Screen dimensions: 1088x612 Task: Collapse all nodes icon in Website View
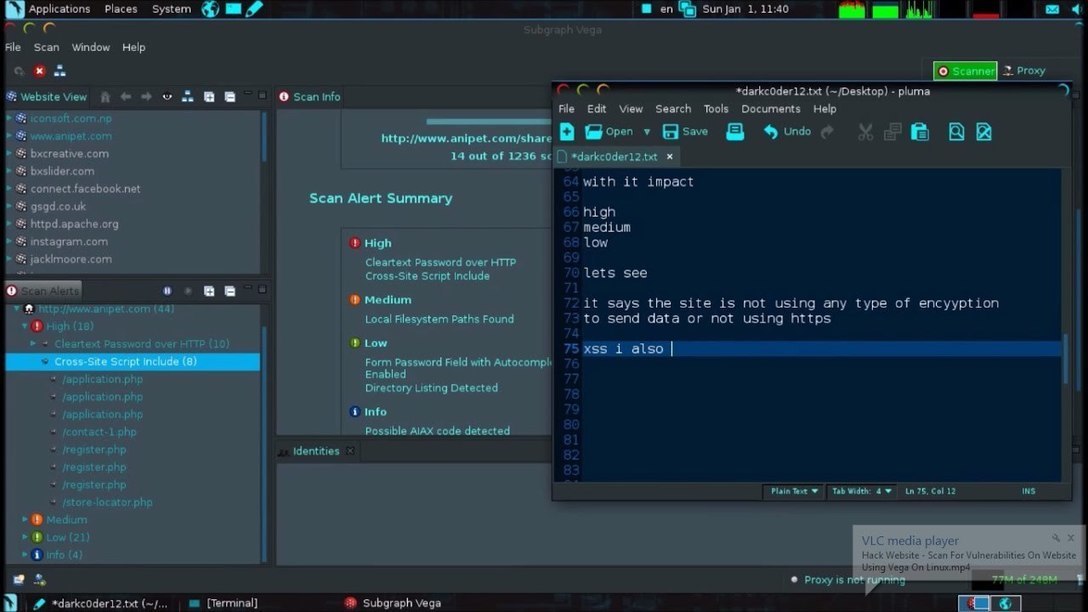[230, 96]
